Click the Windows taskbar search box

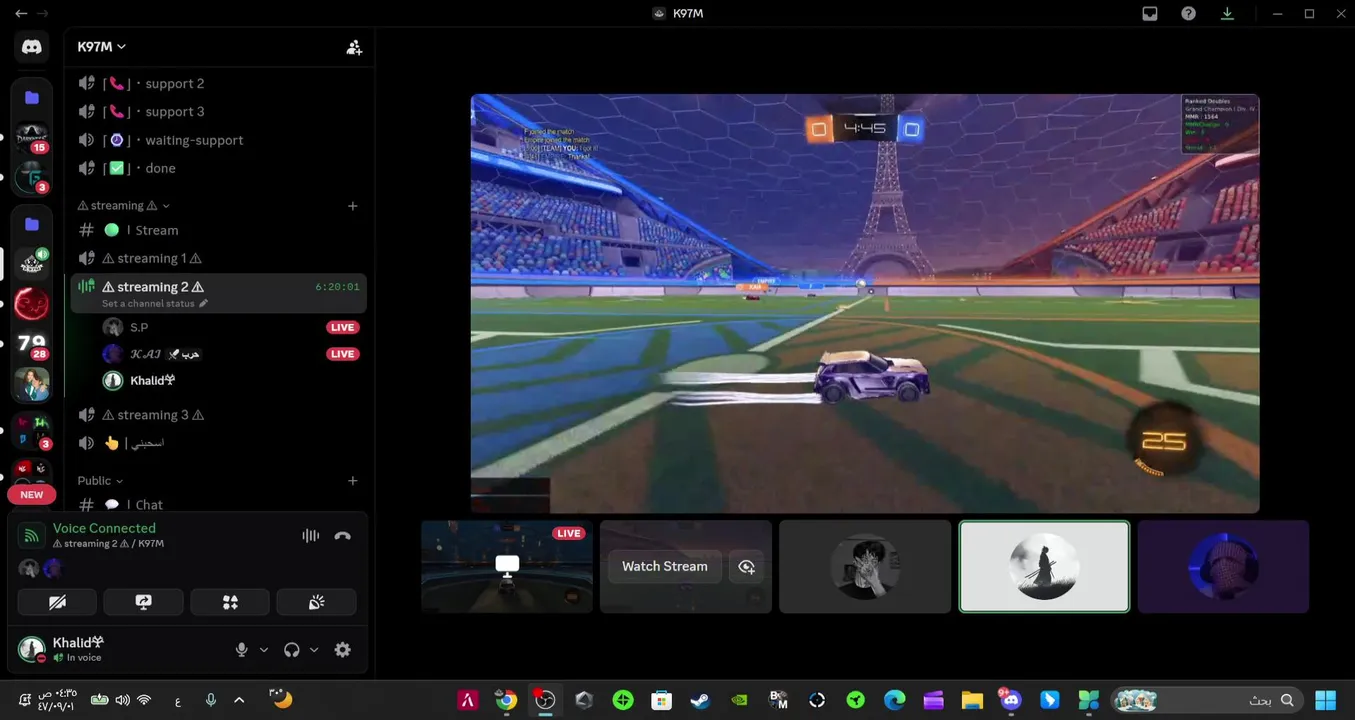(1207, 700)
